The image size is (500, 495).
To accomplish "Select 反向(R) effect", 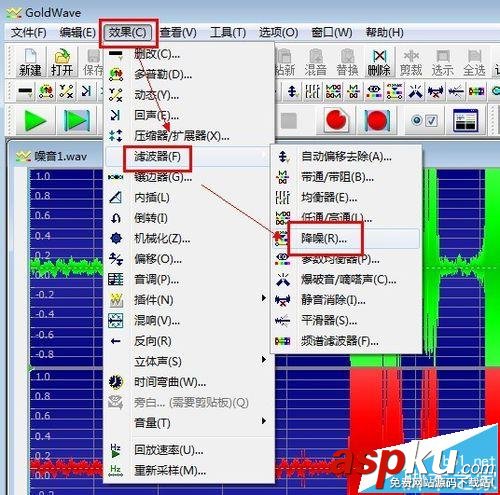I will click(x=188, y=341).
